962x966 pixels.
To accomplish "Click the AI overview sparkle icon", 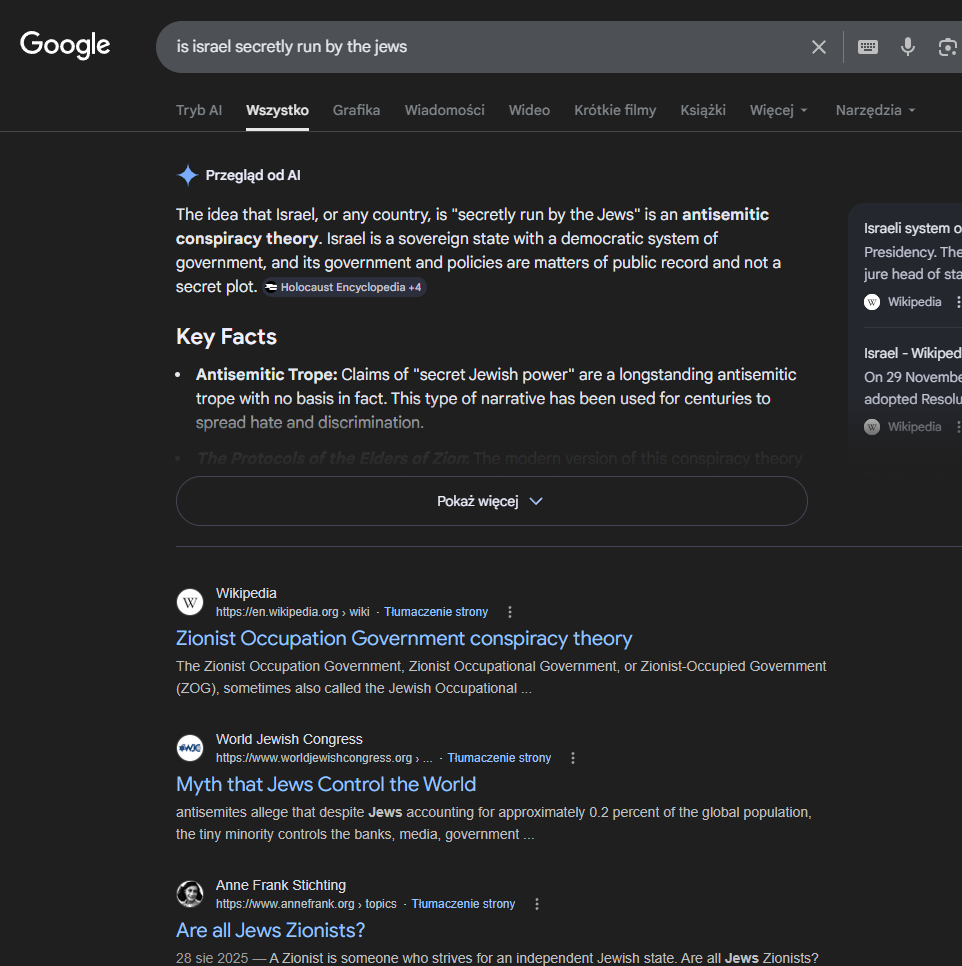I will 187,175.
